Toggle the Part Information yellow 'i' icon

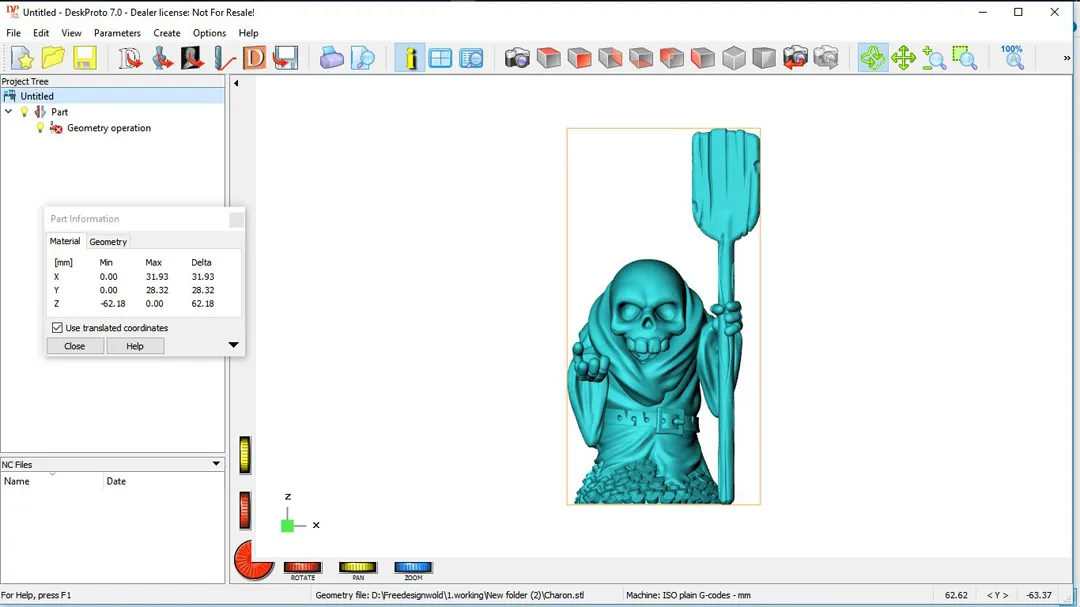[410, 58]
